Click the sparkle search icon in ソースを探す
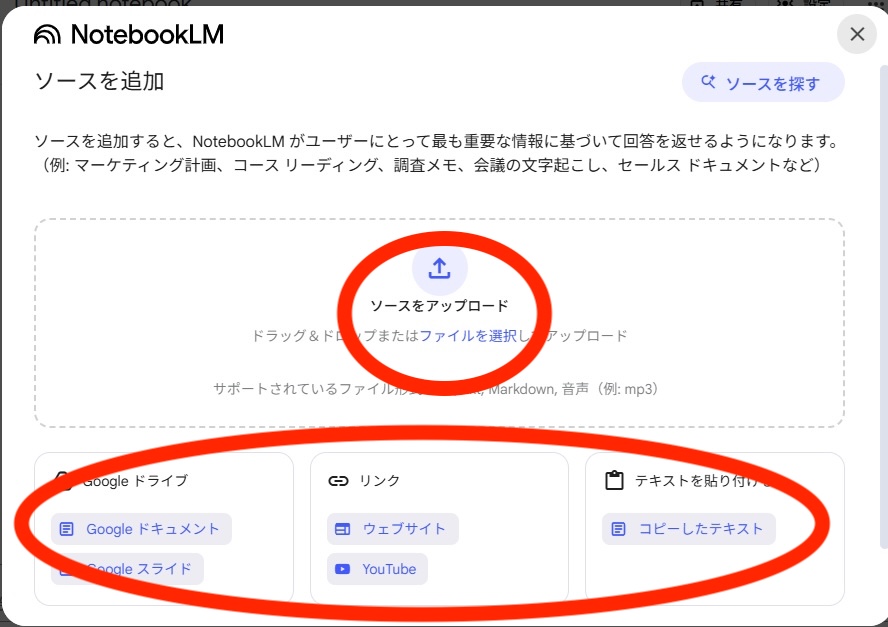The width and height of the screenshot is (888, 627). [708, 82]
